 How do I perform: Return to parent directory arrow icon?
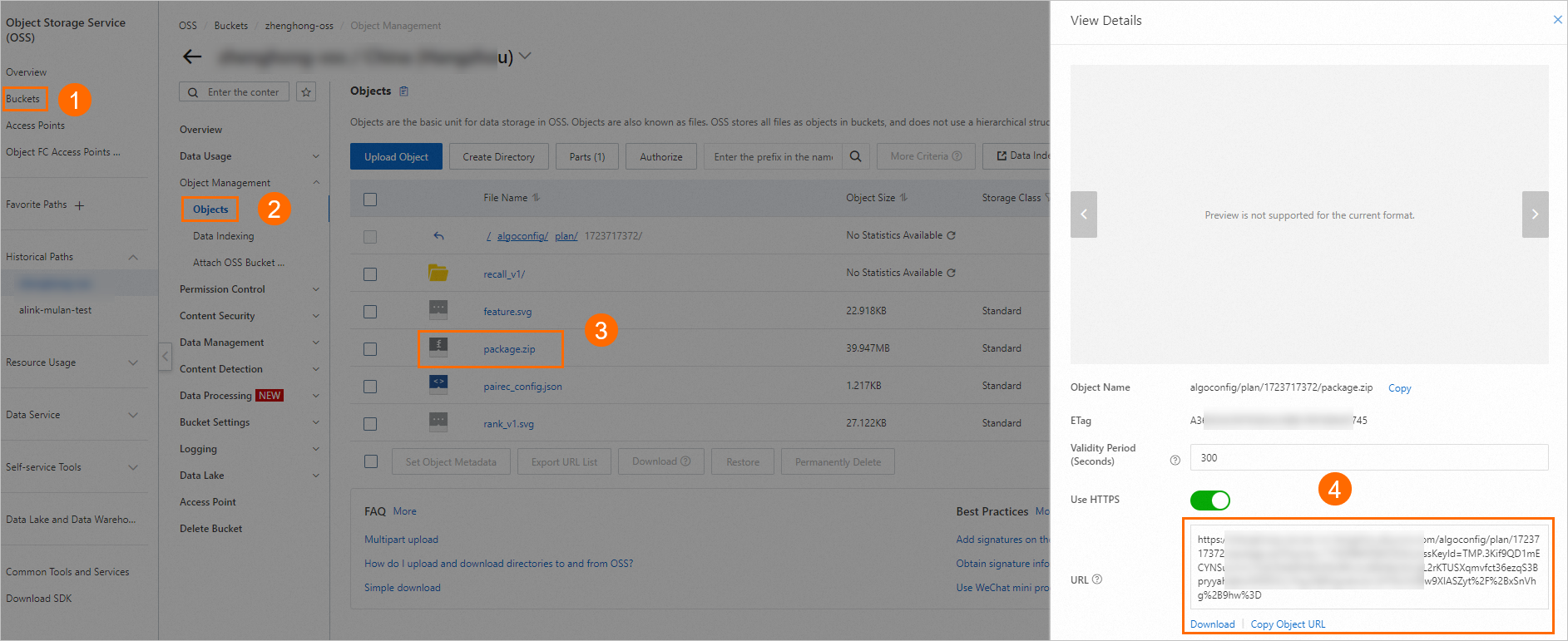pos(438,236)
